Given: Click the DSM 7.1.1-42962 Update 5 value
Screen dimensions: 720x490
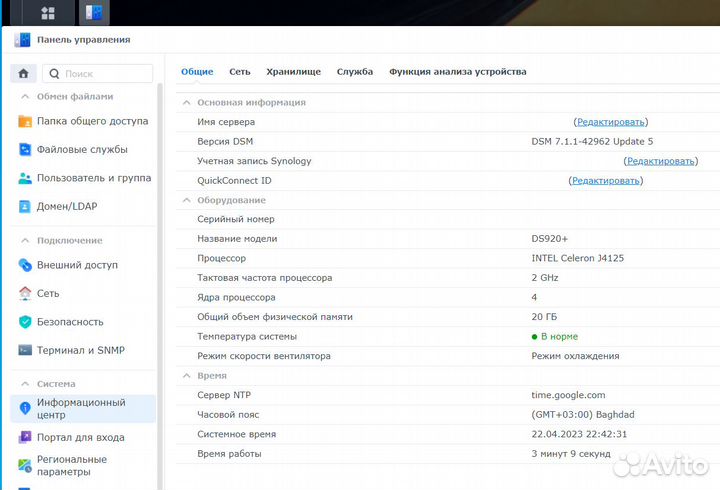Looking at the screenshot, I should [x=592, y=141].
